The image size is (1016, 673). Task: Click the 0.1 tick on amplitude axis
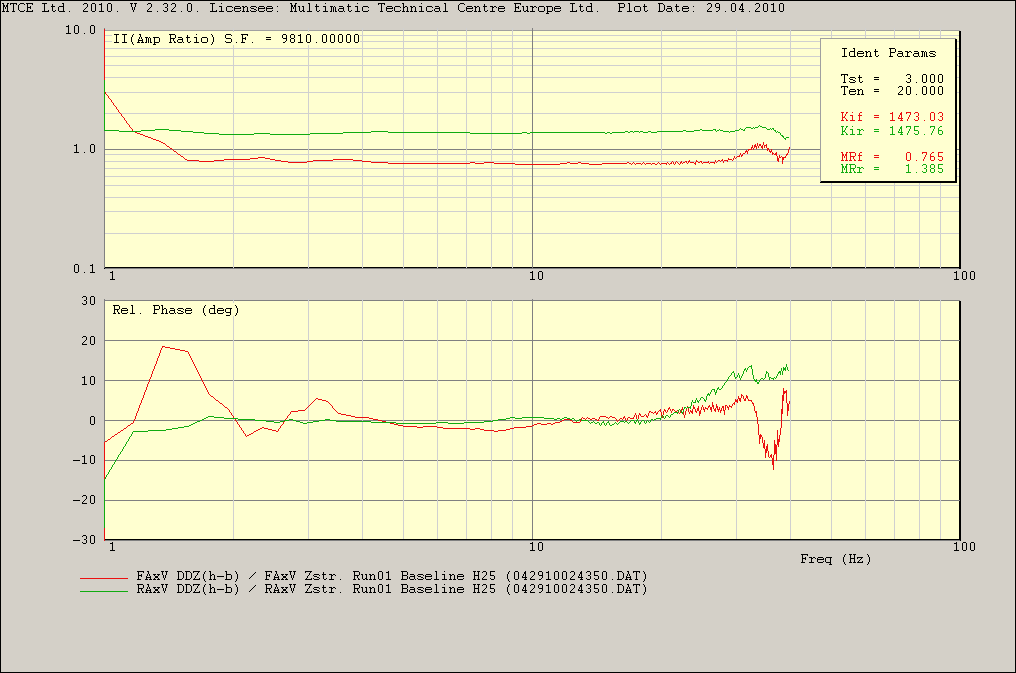84,270
